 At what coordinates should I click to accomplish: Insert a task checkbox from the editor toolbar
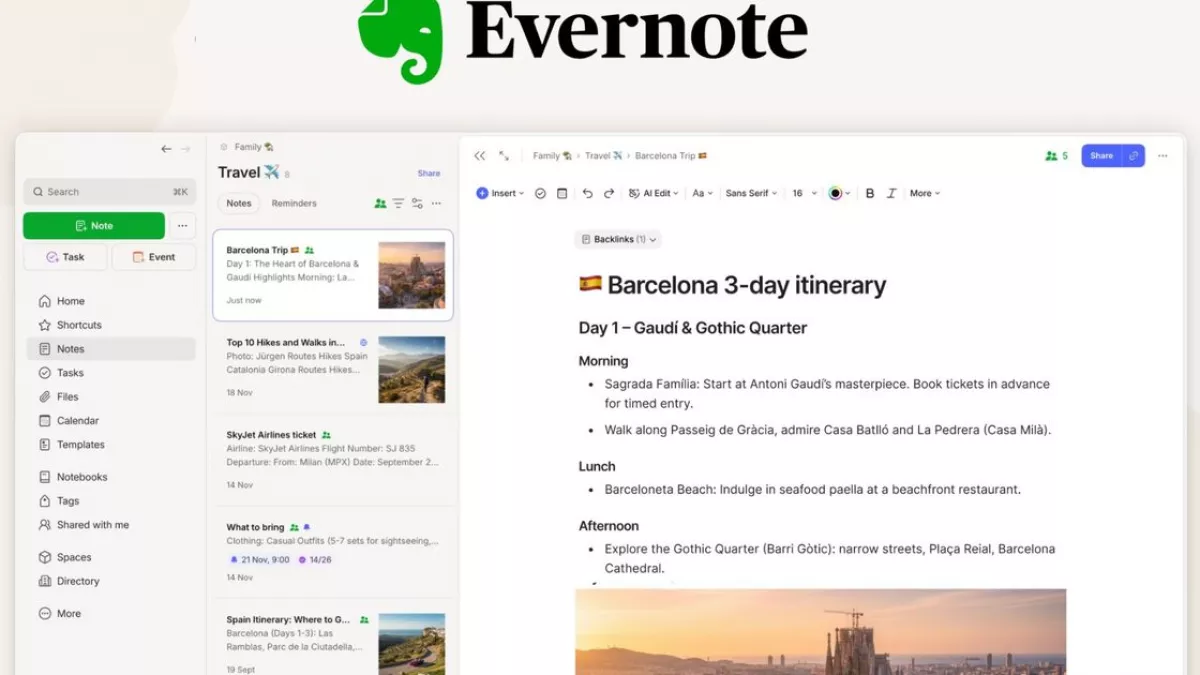pyautogui.click(x=540, y=193)
